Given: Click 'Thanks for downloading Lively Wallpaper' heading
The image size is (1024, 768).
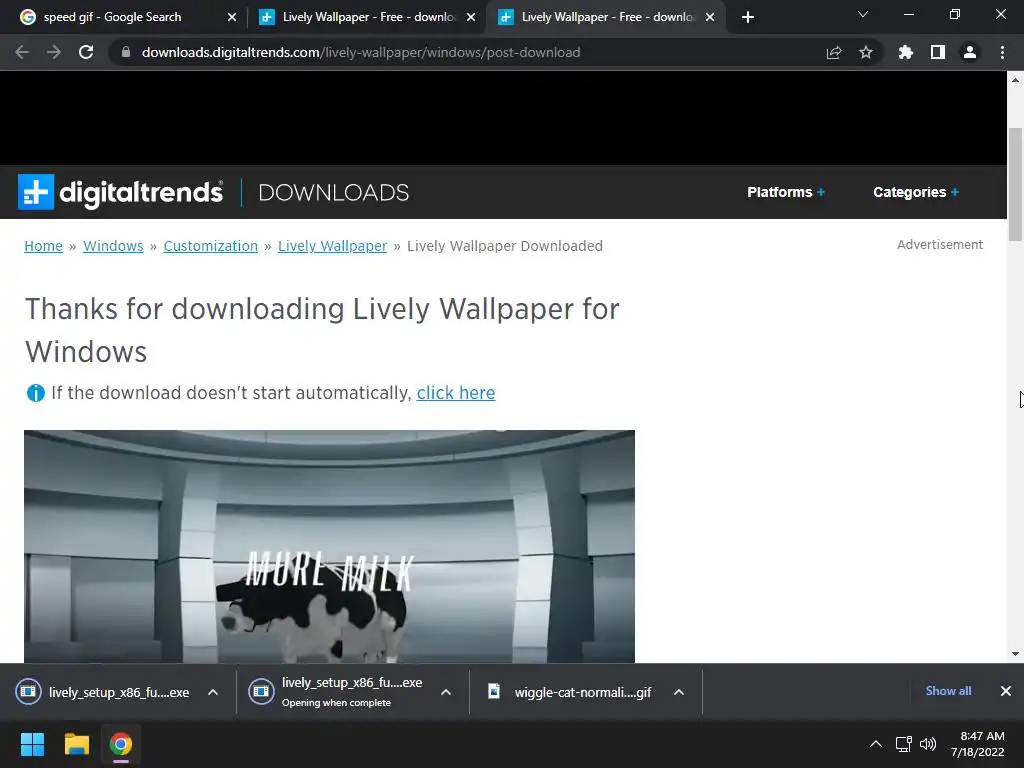Looking at the screenshot, I should coord(322,330).
